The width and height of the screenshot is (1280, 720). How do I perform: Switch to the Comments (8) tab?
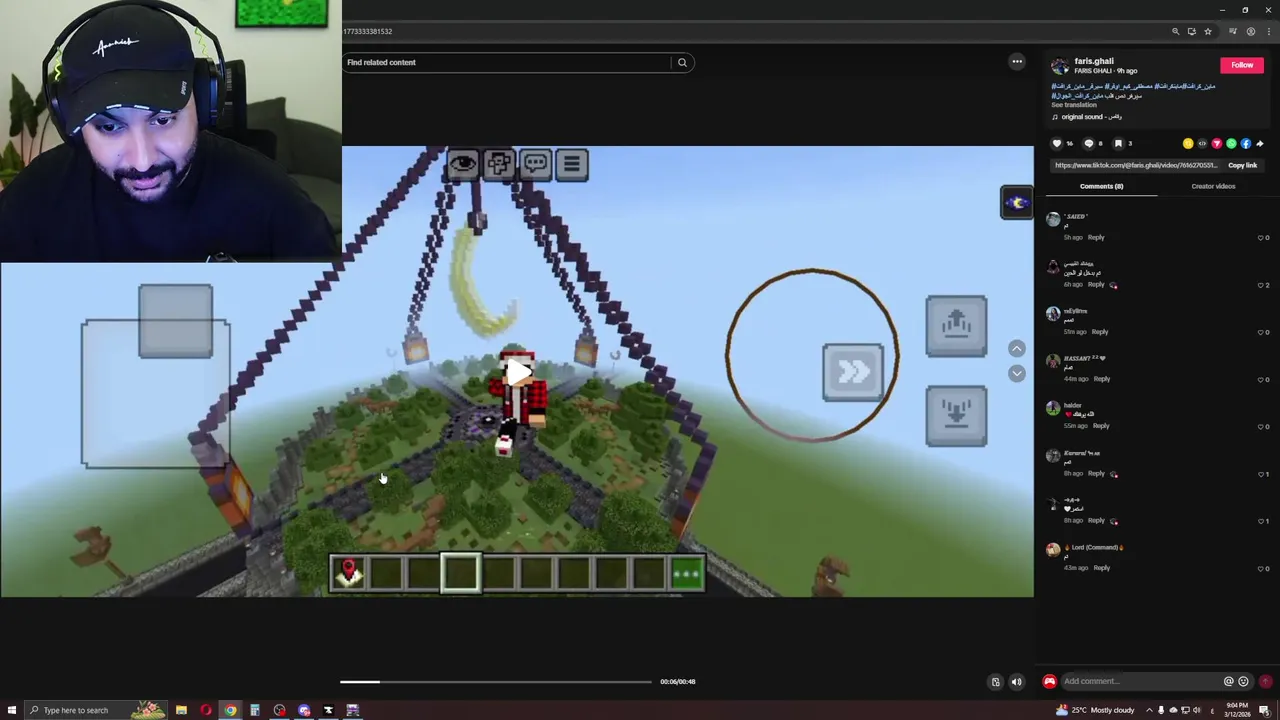1101,186
